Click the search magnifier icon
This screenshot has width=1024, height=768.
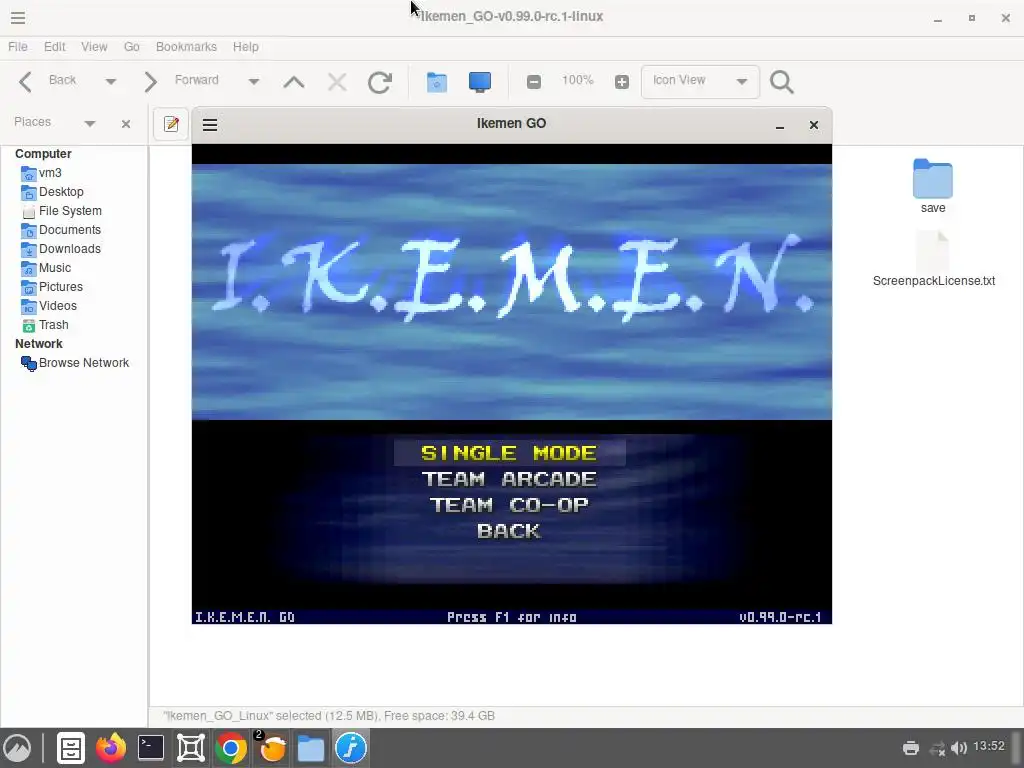tap(781, 82)
